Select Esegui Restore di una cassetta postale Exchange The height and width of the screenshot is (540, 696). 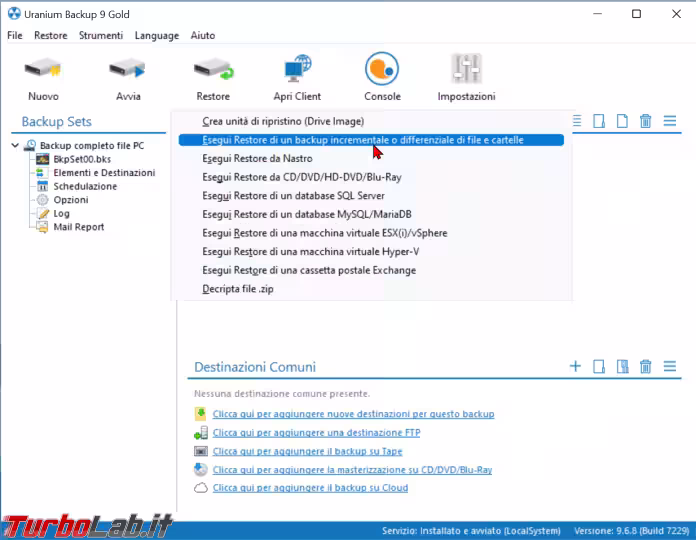[x=371, y=270]
